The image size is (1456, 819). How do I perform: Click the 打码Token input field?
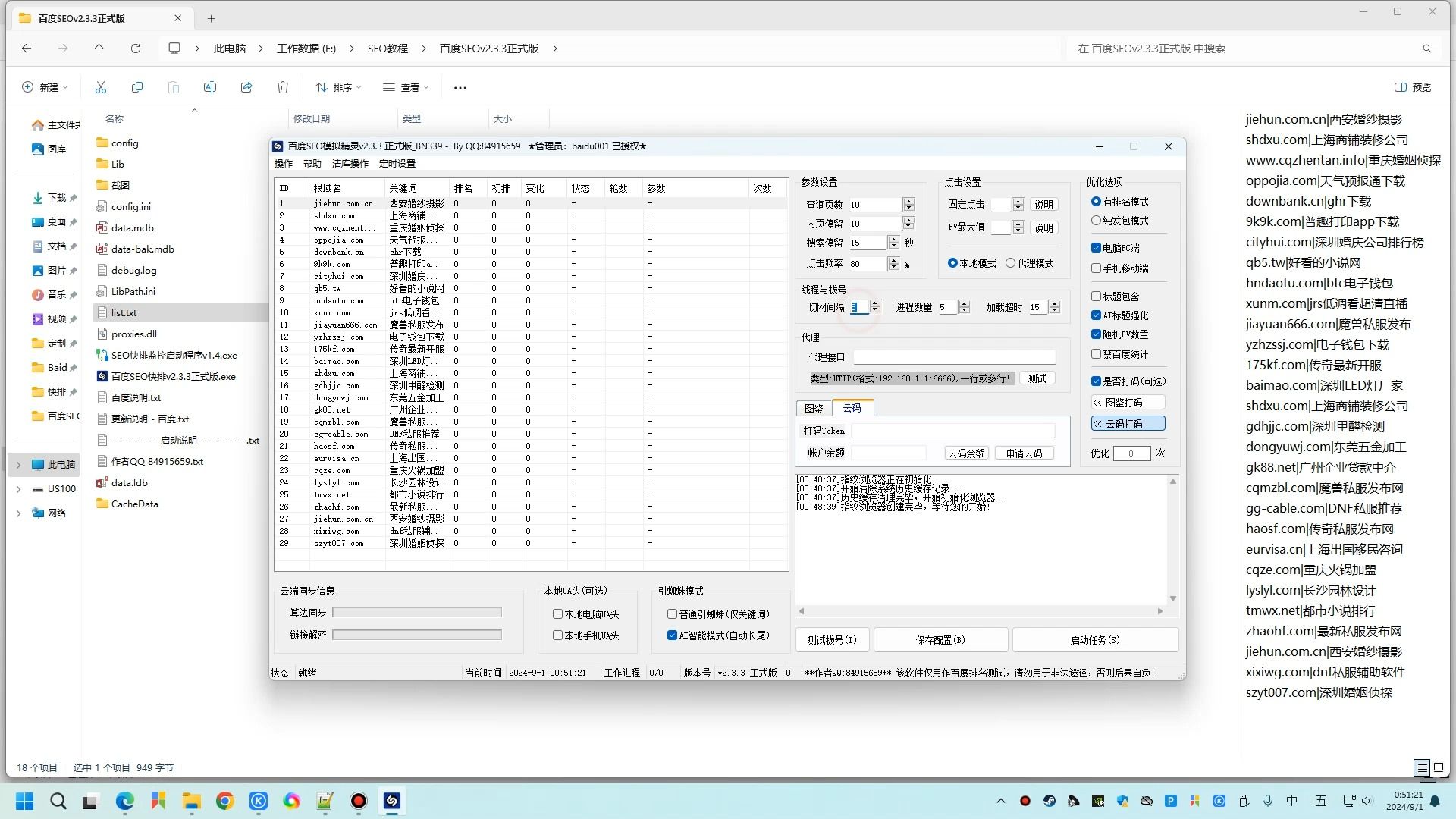click(x=952, y=431)
